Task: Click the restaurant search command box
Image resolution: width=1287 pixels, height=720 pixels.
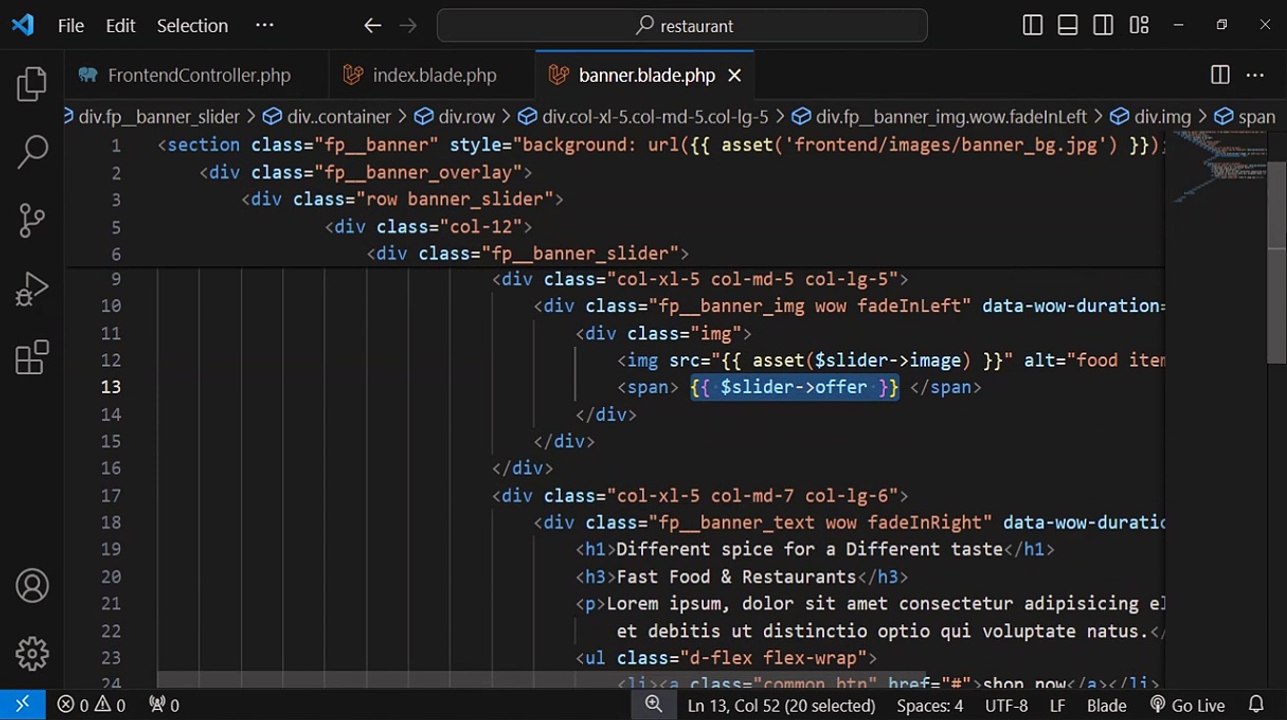Action: [x=682, y=26]
